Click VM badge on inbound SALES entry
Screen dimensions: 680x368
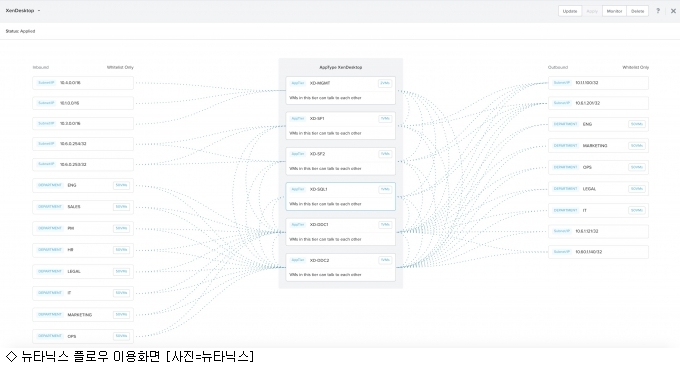click(x=121, y=207)
